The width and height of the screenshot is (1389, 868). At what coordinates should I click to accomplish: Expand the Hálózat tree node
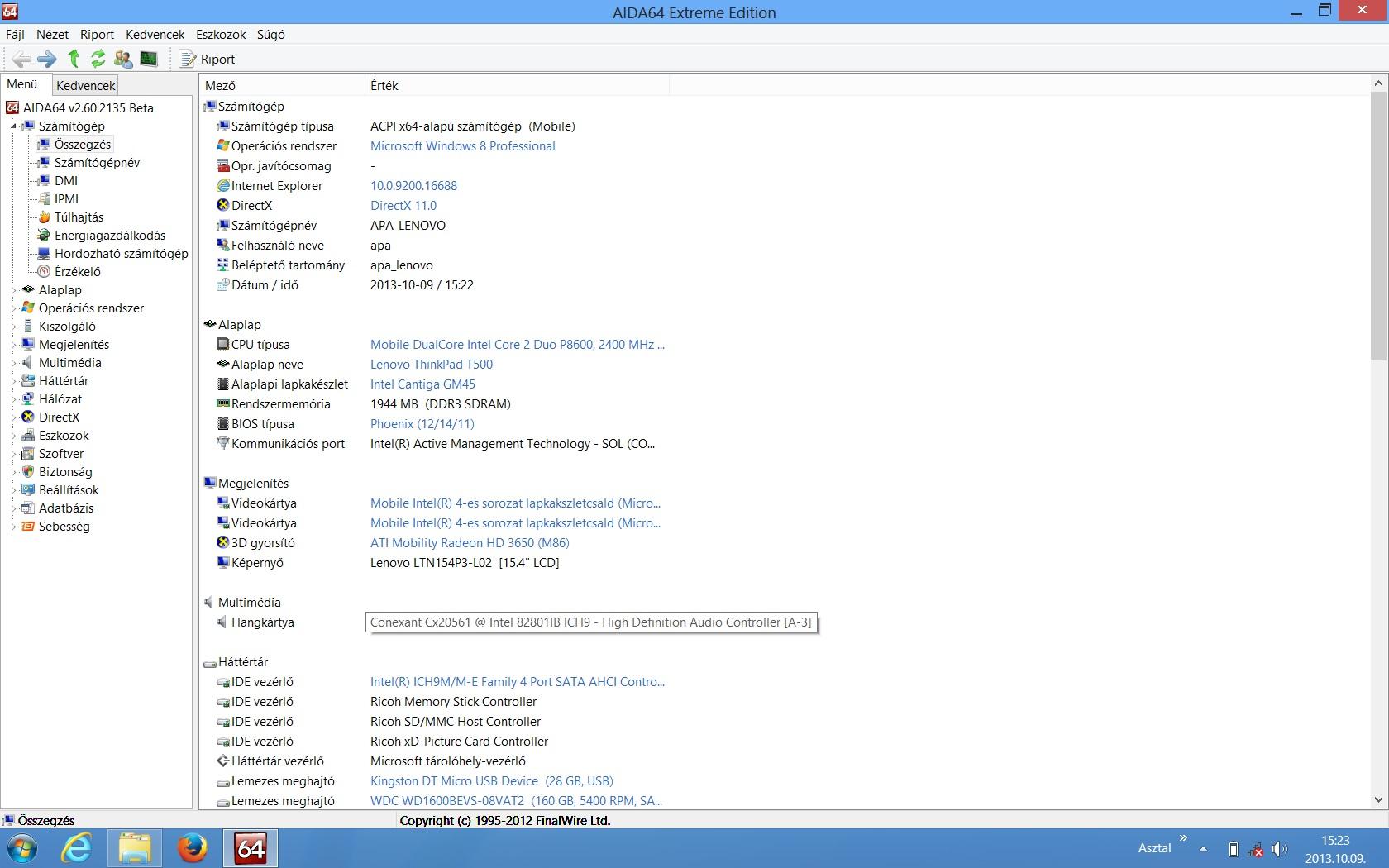click(x=13, y=399)
